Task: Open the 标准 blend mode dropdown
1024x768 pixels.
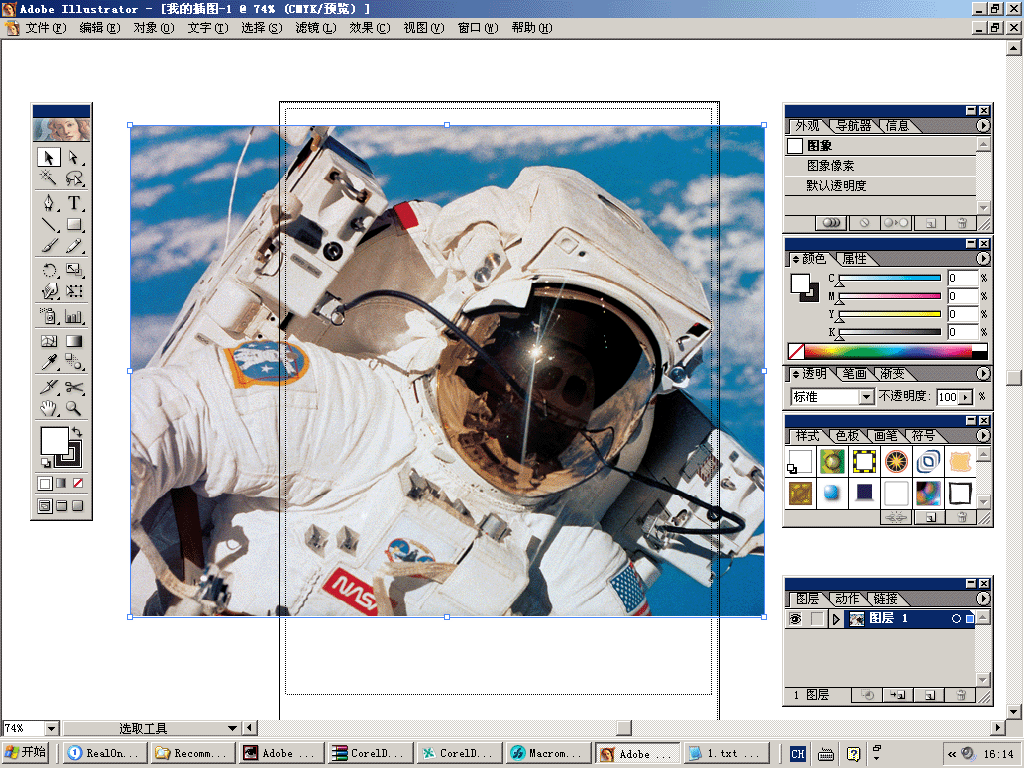Action: [x=867, y=396]
